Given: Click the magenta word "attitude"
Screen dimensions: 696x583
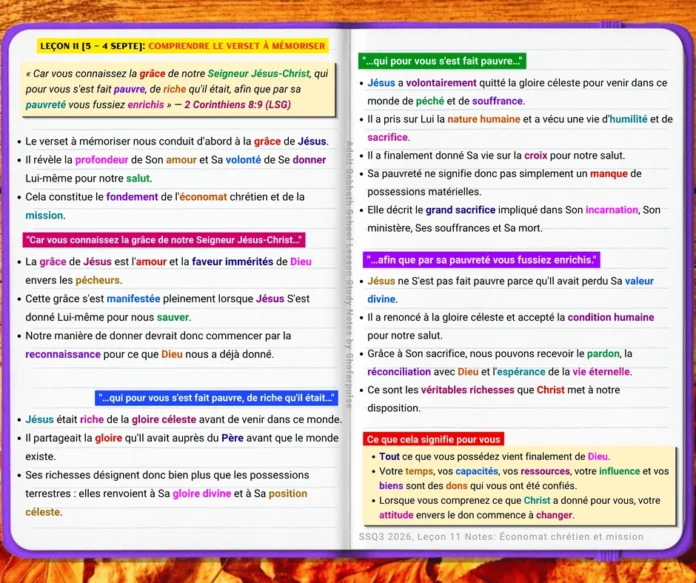Looking at the screenshot, I should (396, 516).
